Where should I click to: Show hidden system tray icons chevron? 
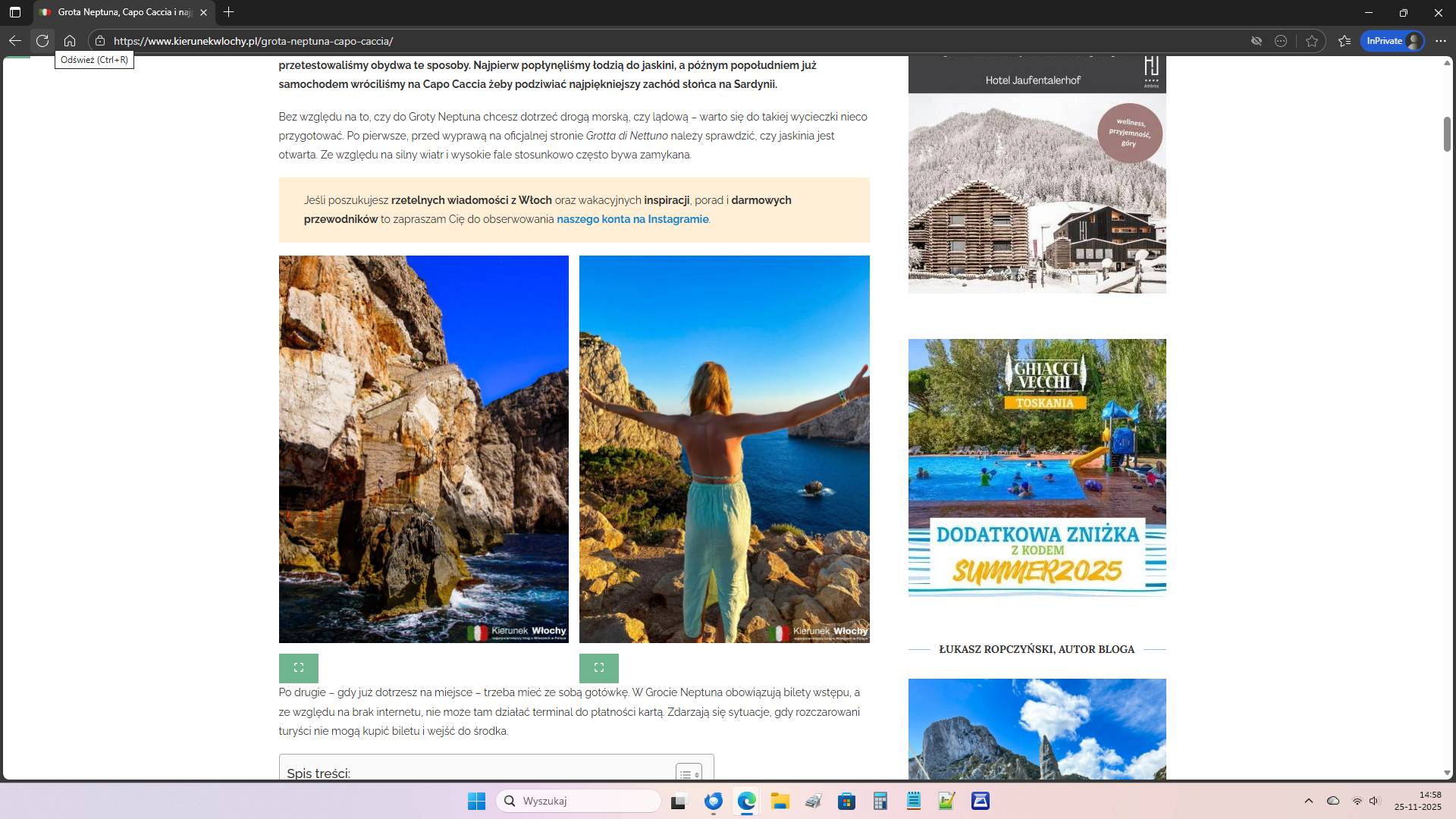pos(1309,801)
